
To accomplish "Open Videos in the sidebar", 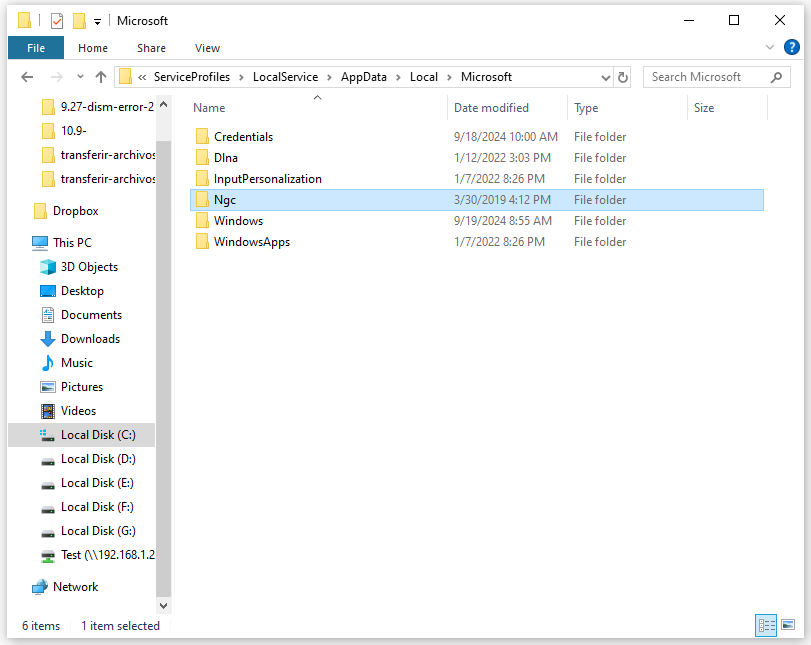I will [x=68, y=411].
